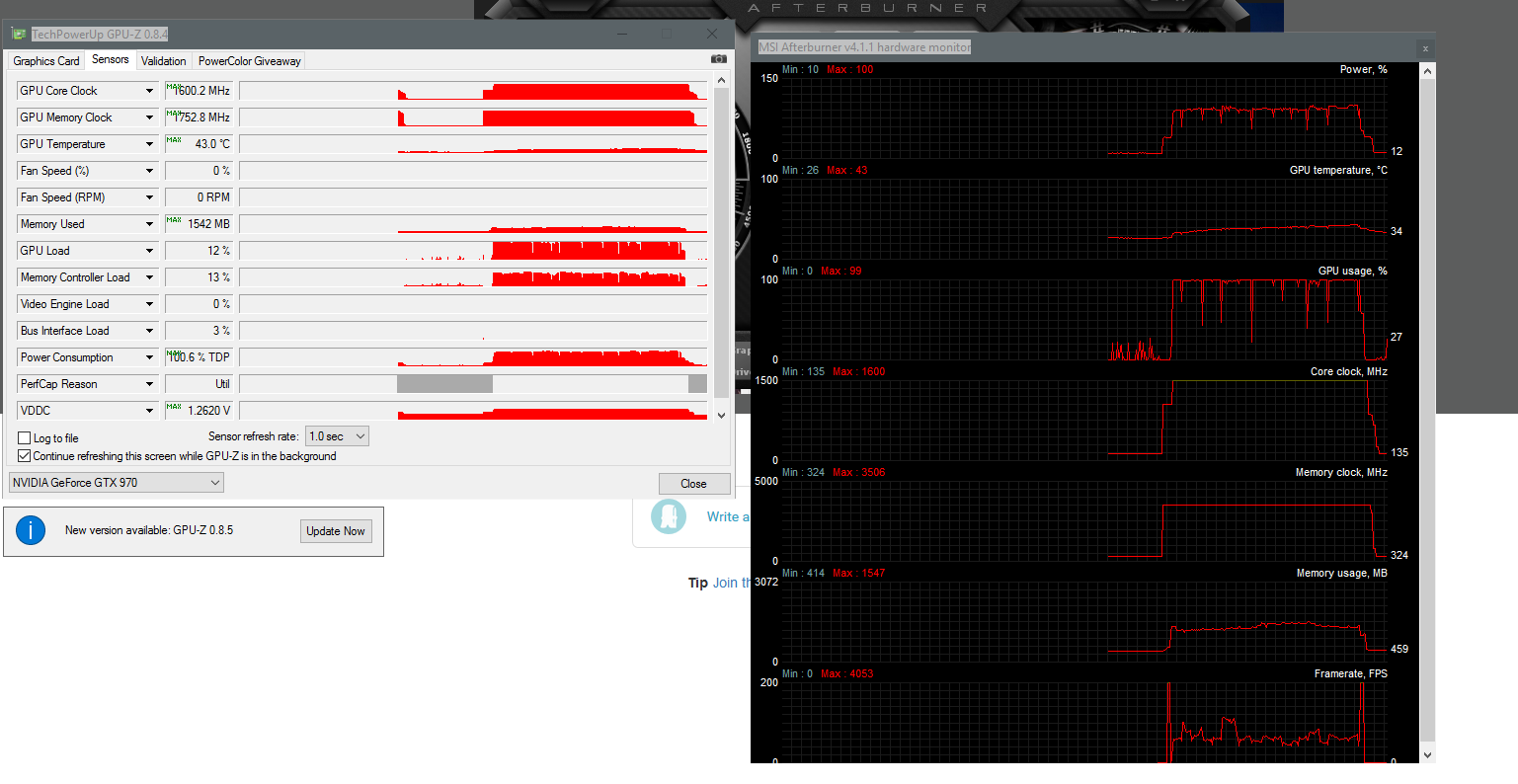This screenshot has width=1518, height=784.
Task: Click the GPU Core Clock 1600.2 MHz value
Action: pyautogui.click(x=199, y=91)
